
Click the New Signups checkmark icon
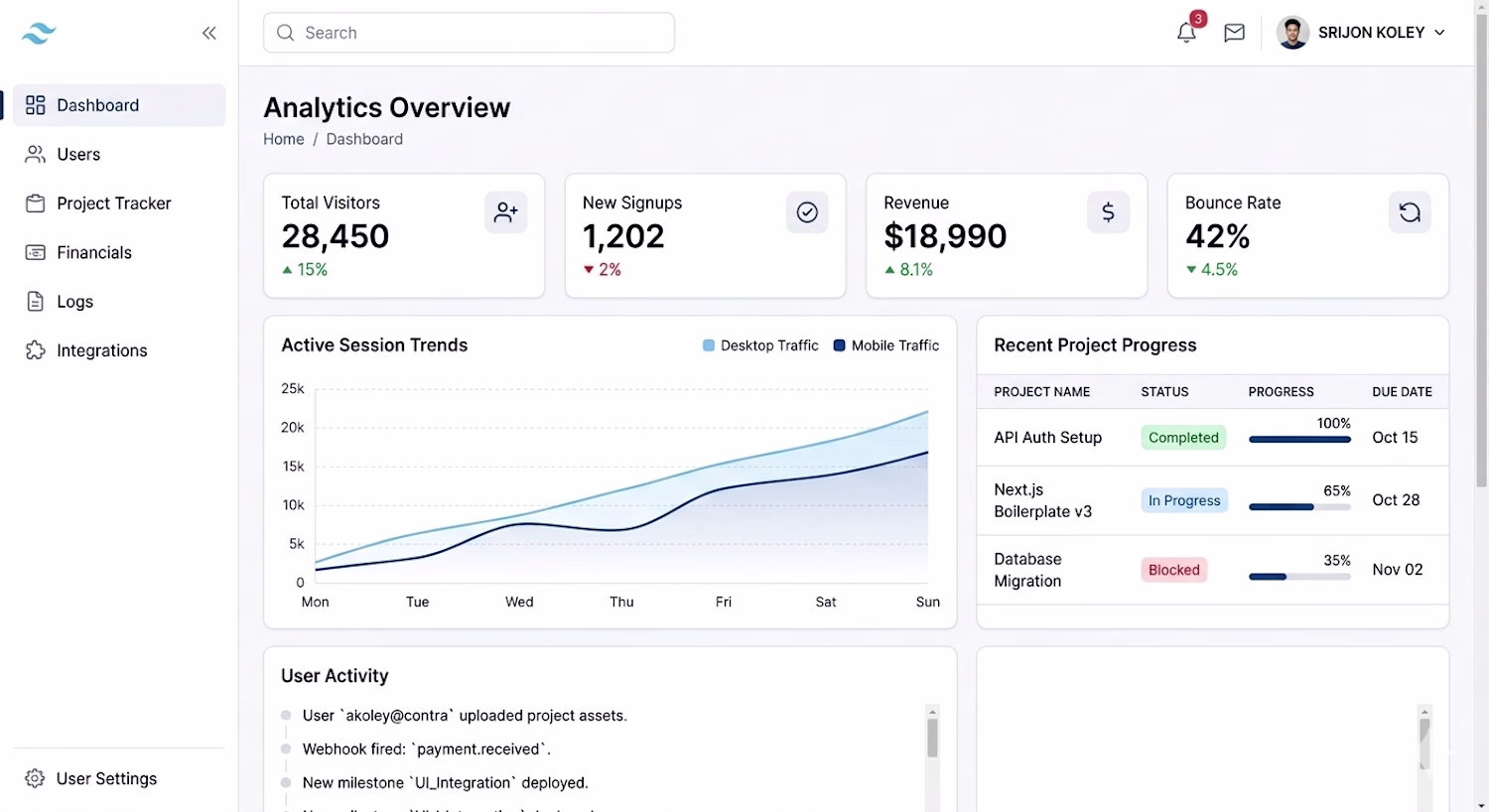point(807,212)
